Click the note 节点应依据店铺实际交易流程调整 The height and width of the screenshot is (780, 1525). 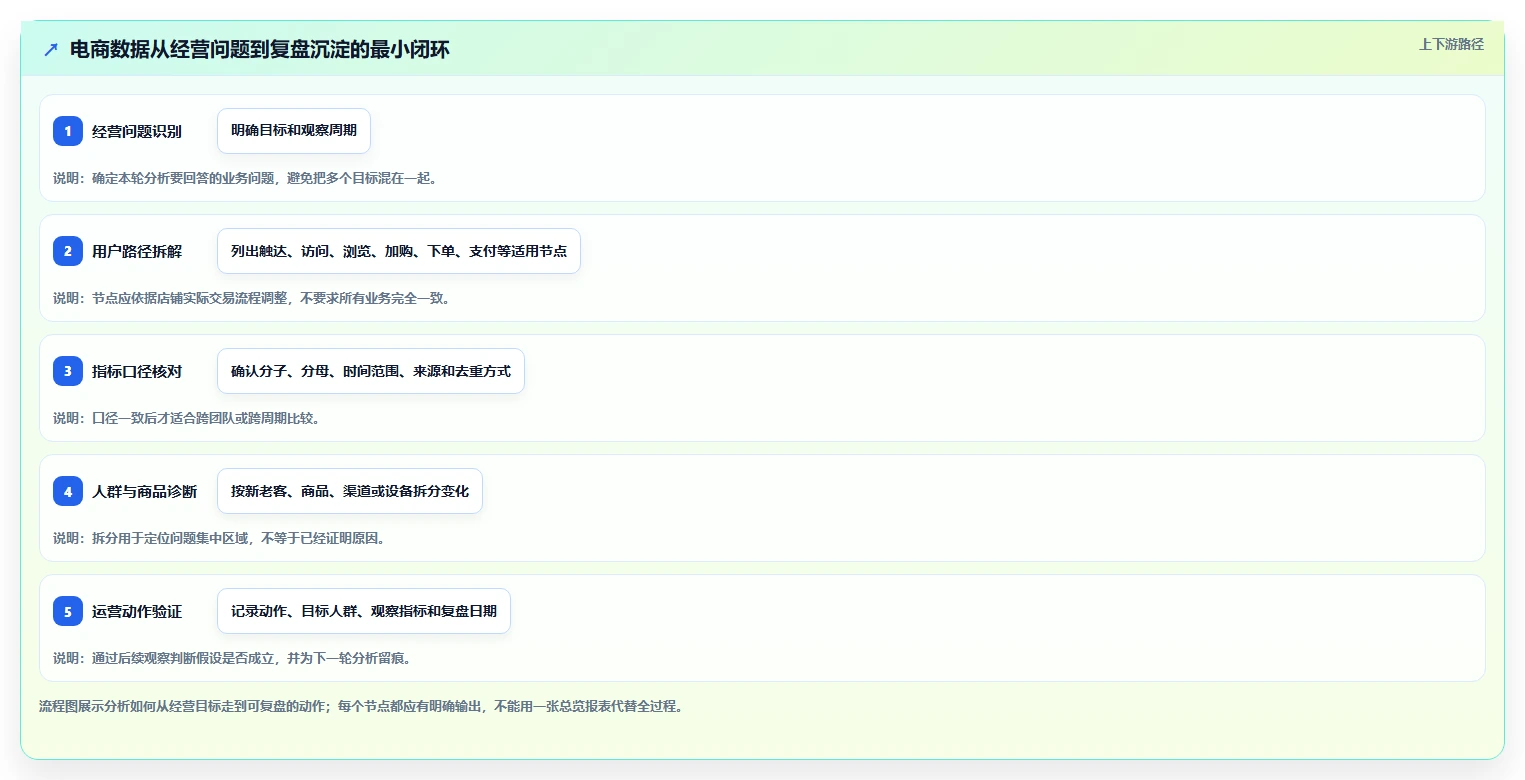pos(252,298)
